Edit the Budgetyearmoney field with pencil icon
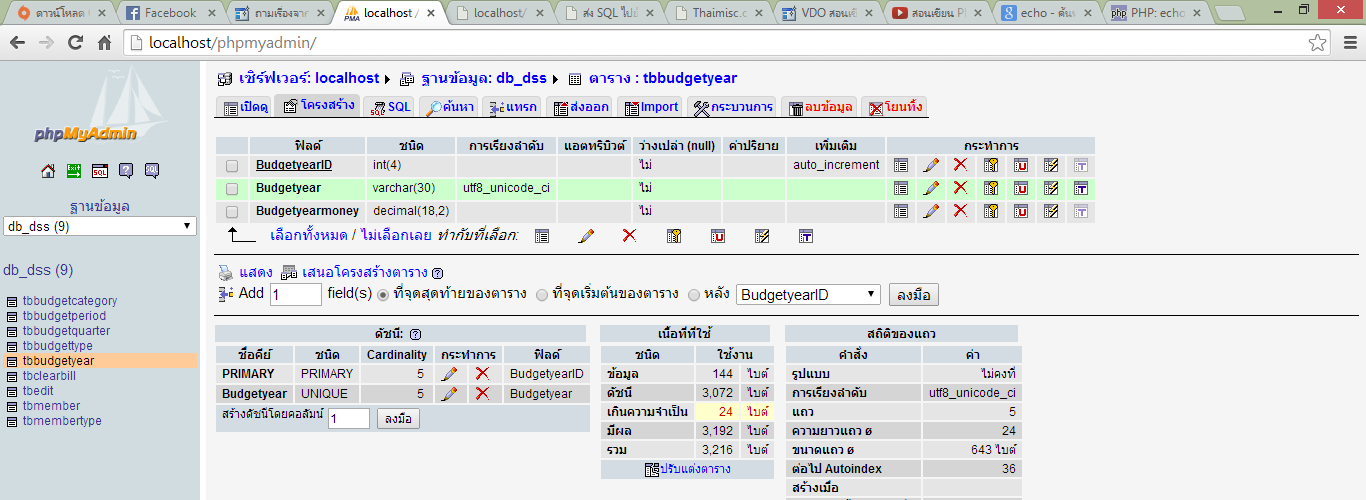The image size is (1366, 500). [x=931, y=211]
